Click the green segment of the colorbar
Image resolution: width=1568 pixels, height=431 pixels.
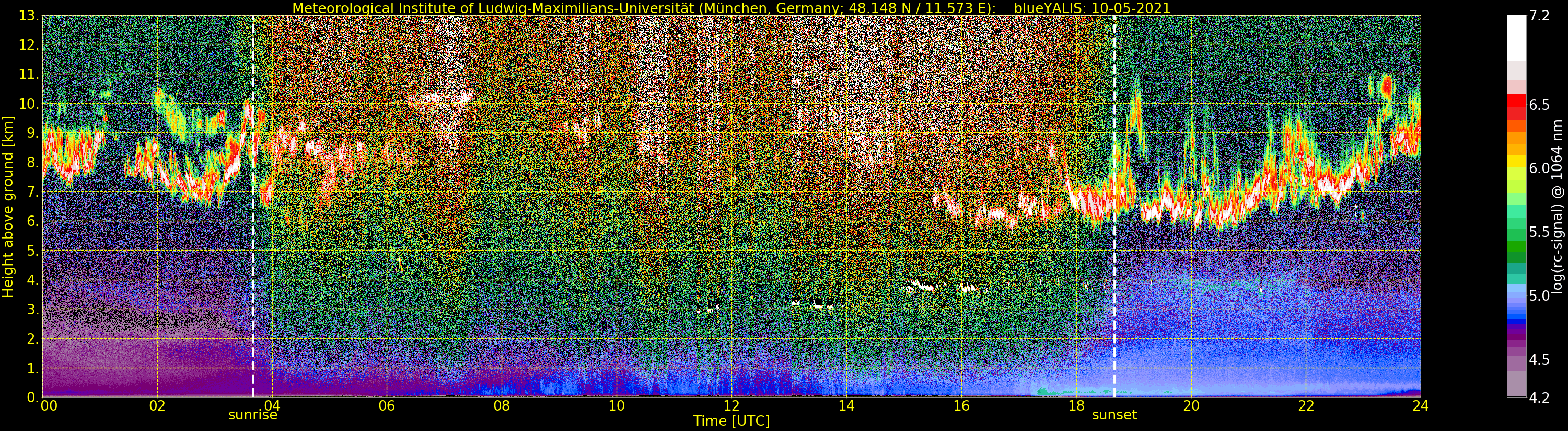(1516, 247)
